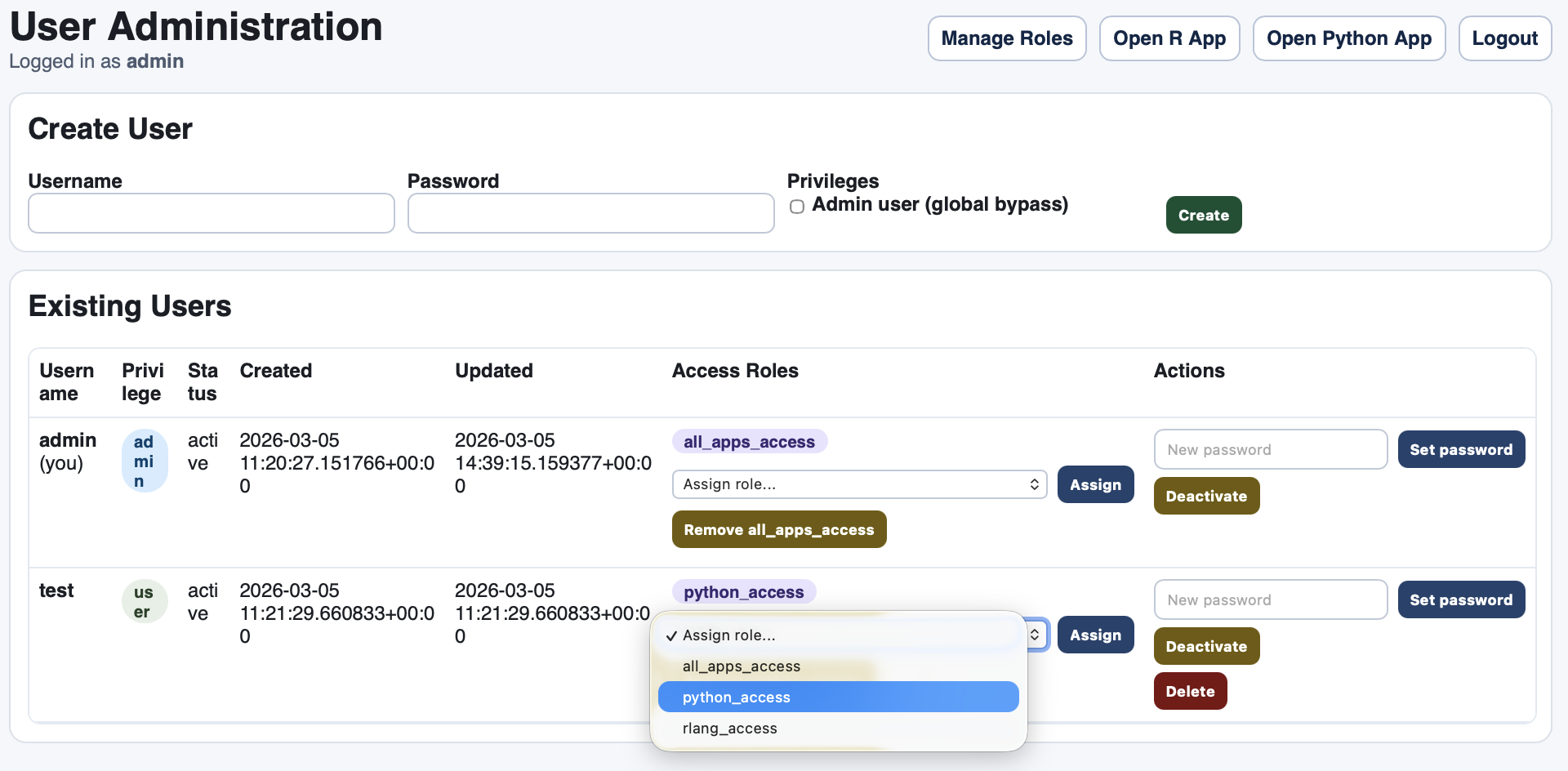Choose rlang_access from the role list
This screenshot has width=1568, height=771.
(x=729, y=728)
